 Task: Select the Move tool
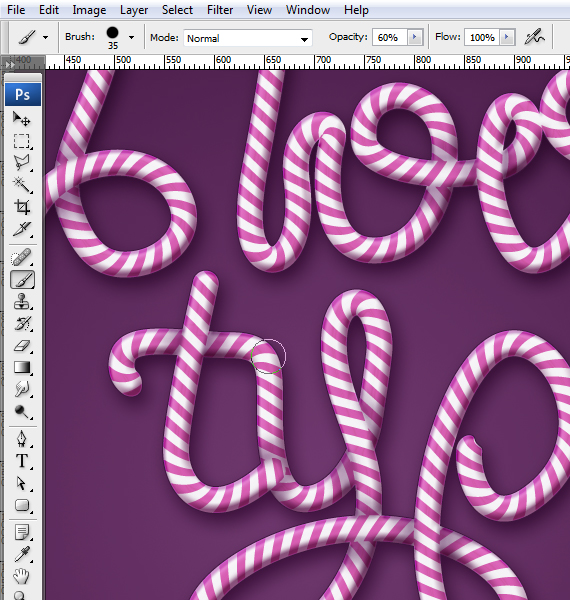21,119
